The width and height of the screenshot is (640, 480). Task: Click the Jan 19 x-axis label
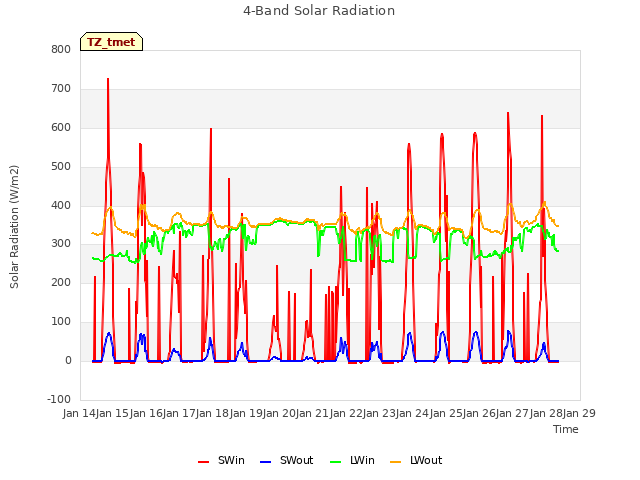coord(246,413)
